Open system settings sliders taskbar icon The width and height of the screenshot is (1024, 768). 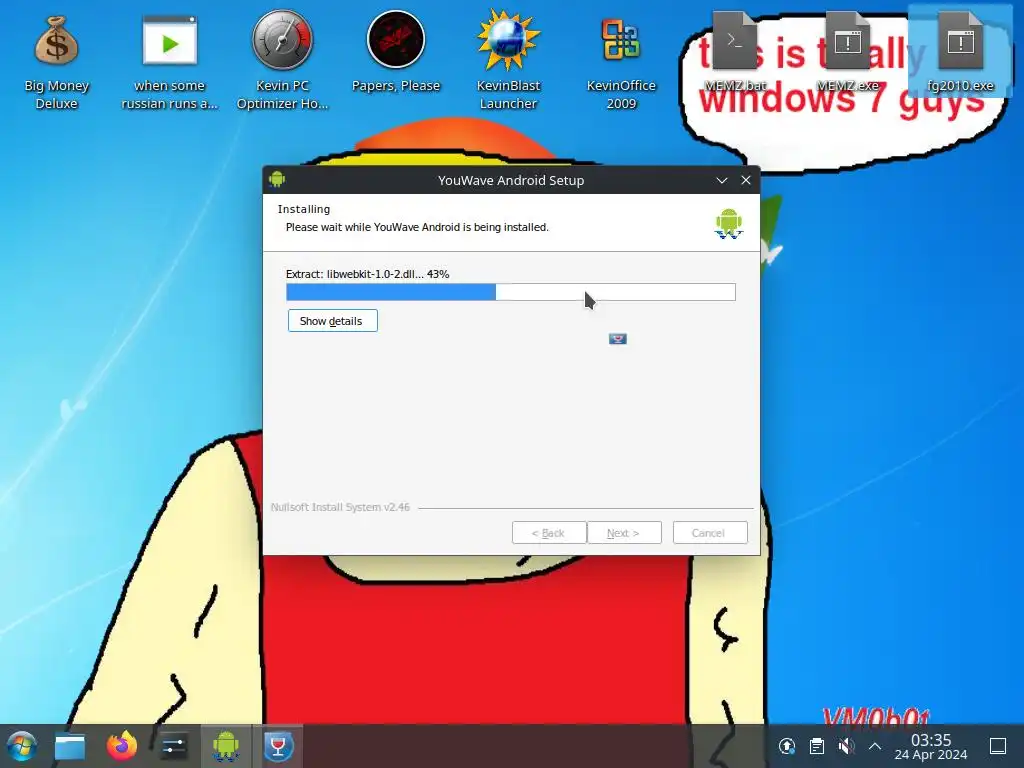tap(174, 746)
